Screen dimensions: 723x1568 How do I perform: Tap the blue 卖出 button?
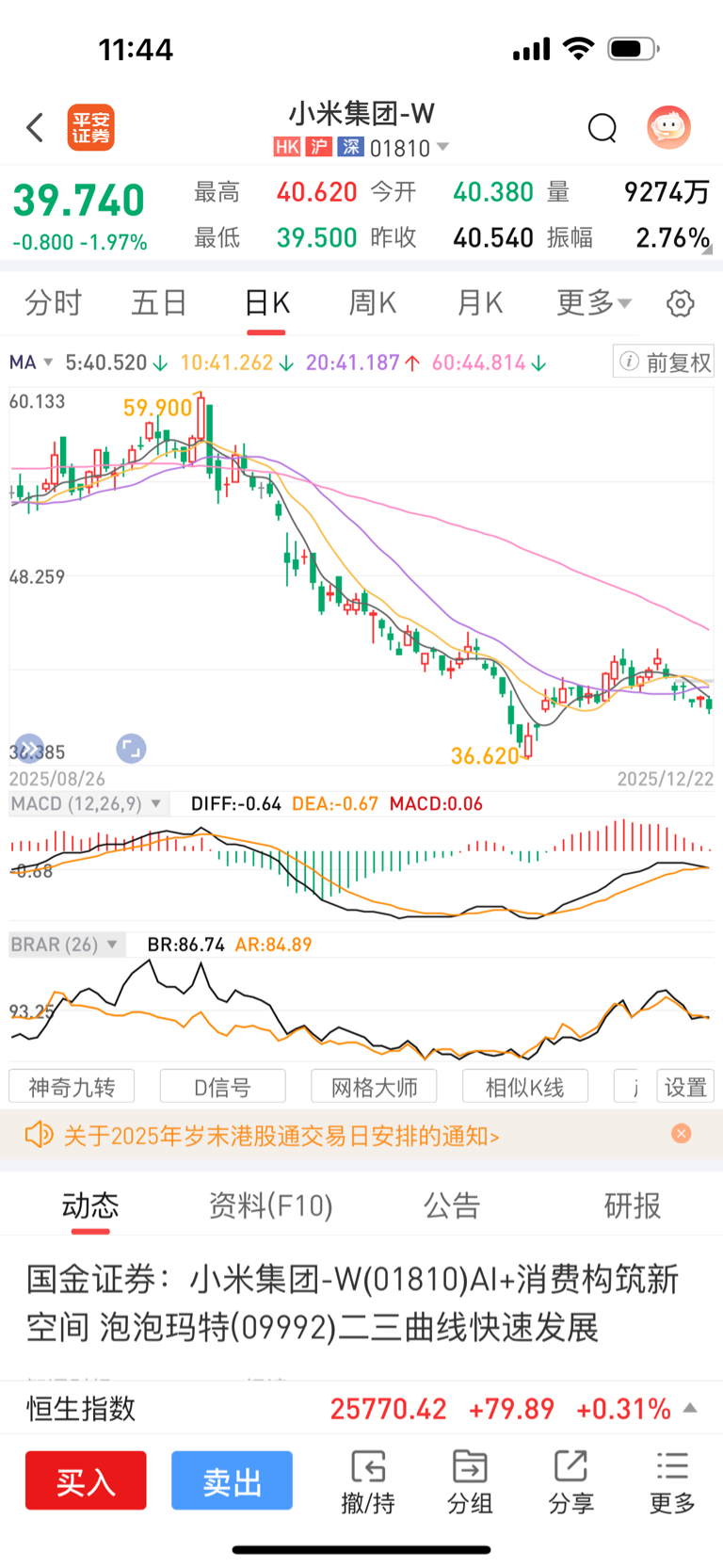tap(232, 1480)
